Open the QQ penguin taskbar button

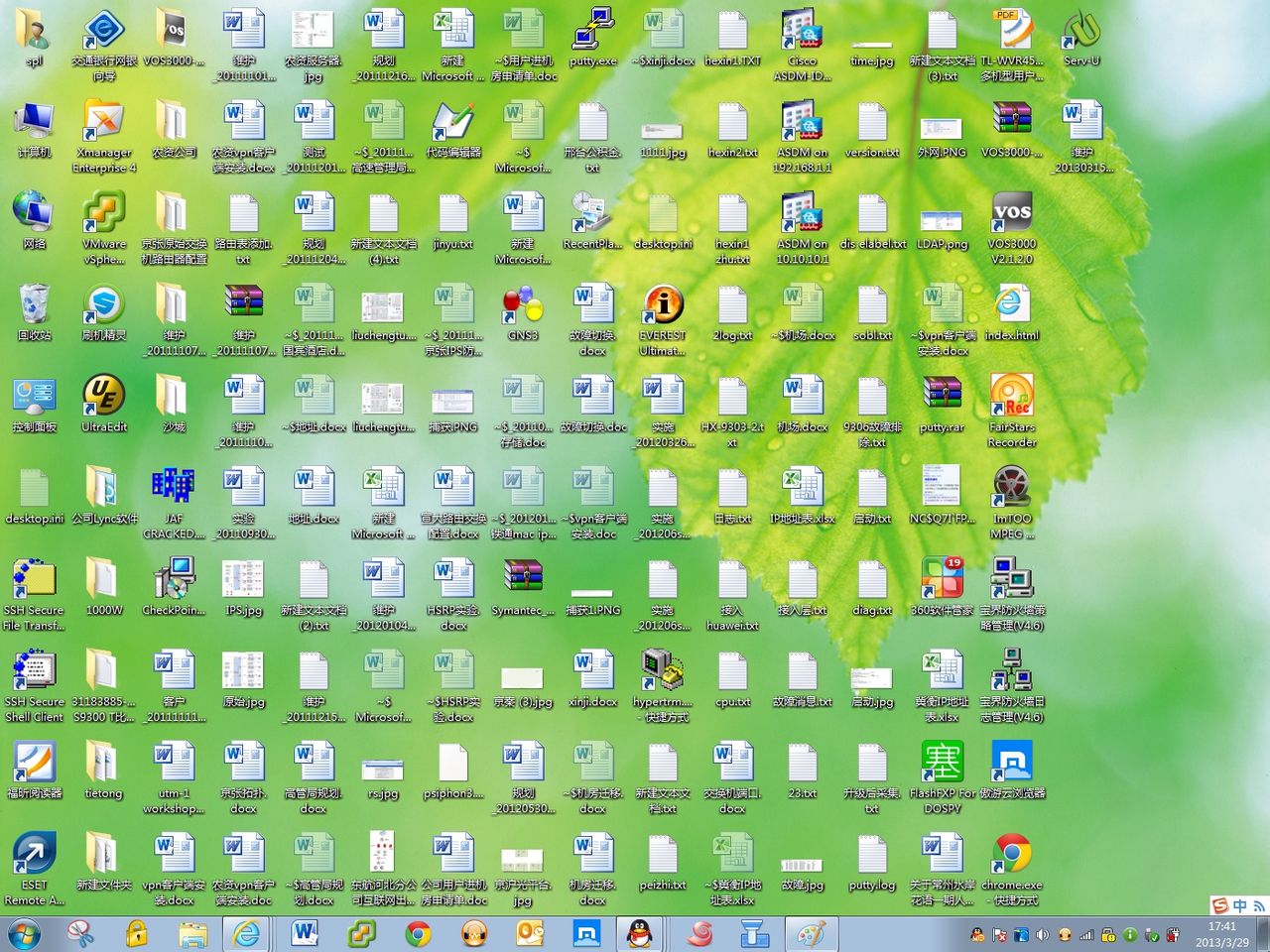[640, 934]
